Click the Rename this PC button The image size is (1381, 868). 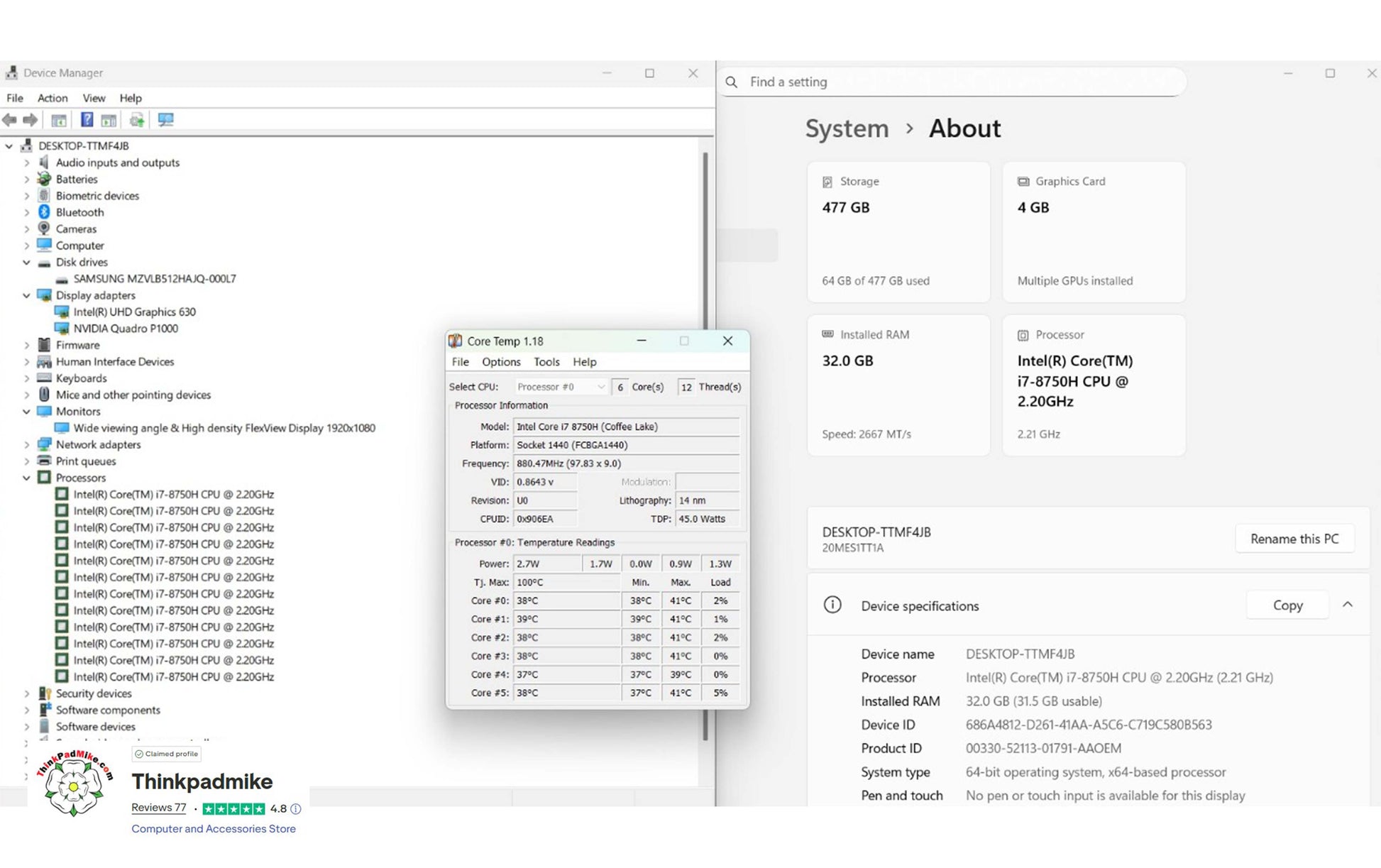point(1294,539)
